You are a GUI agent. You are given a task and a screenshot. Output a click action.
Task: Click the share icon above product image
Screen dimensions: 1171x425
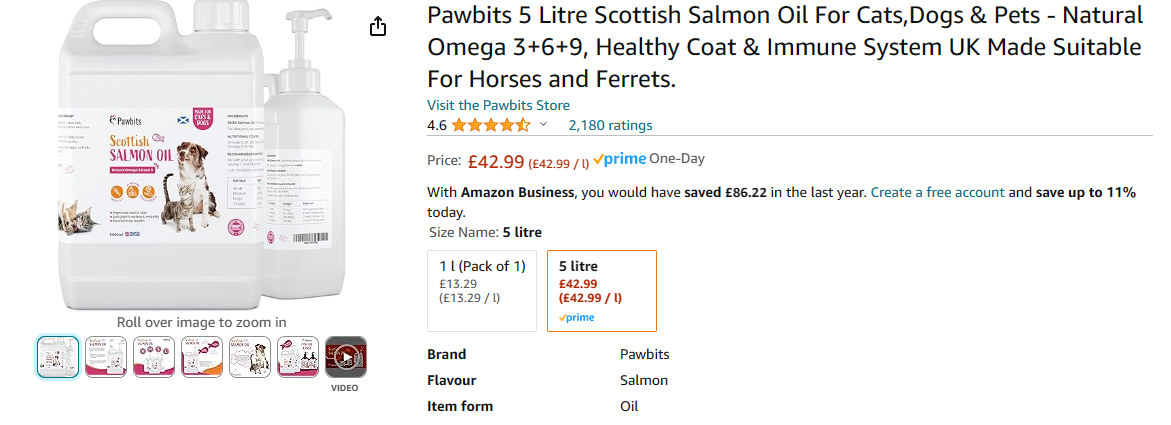378,27
